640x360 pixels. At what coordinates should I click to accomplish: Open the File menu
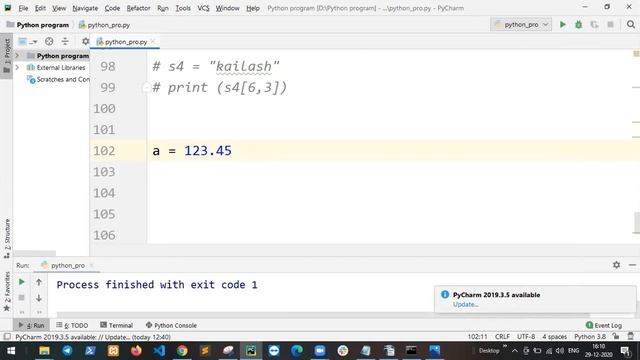point(23,8)
